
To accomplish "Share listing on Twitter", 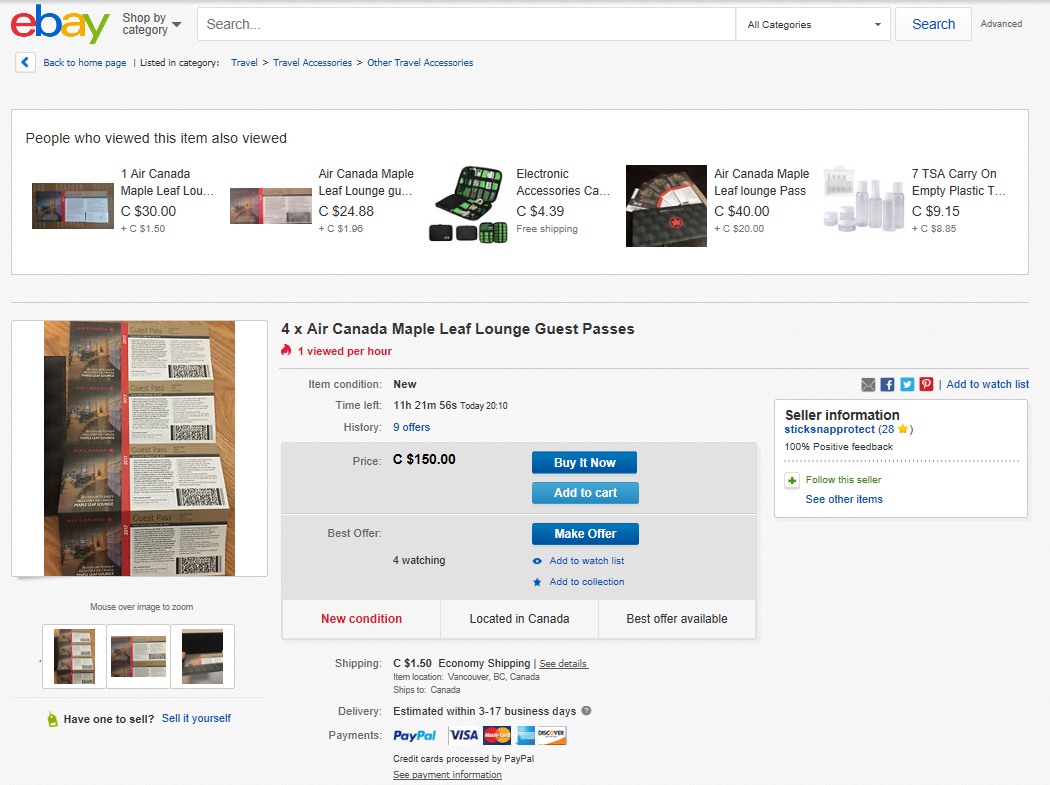I will point(907,384).
